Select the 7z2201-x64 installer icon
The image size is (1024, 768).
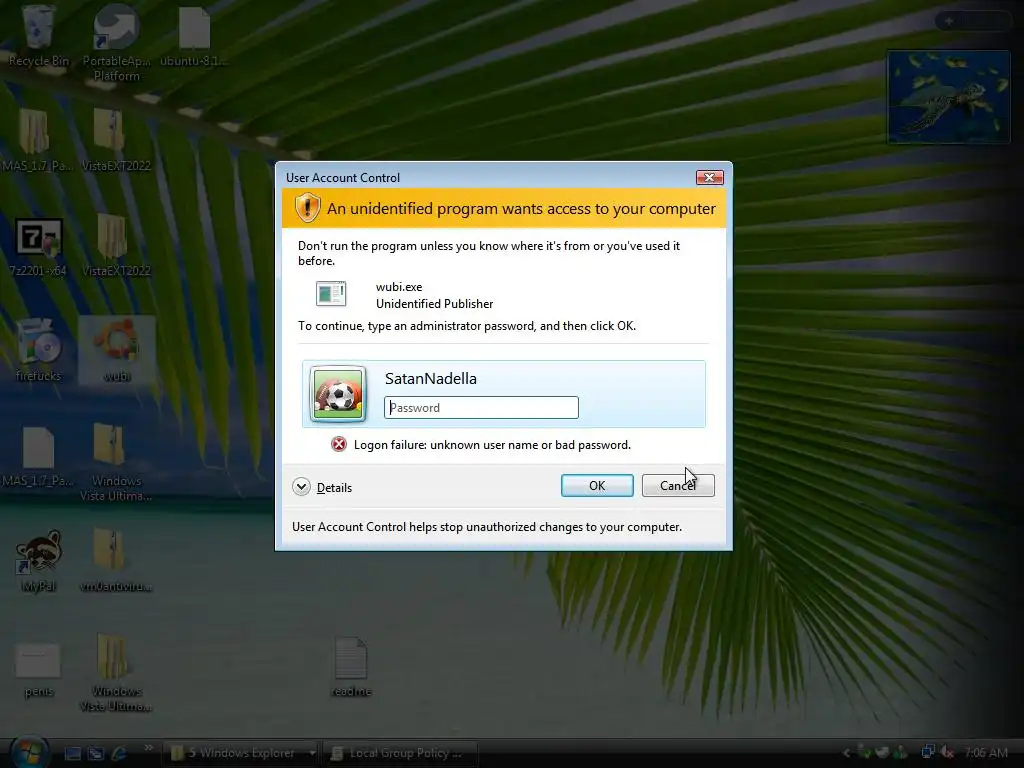tap(39, 247)
